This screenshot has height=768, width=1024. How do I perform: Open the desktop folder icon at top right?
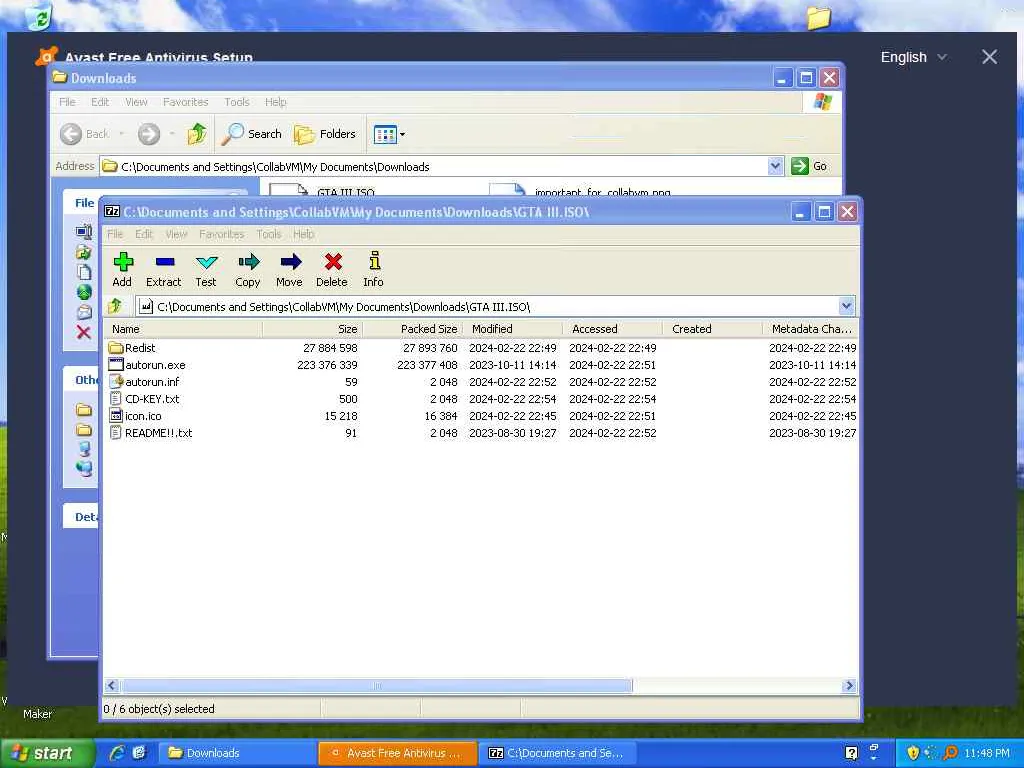click(818, 18)
